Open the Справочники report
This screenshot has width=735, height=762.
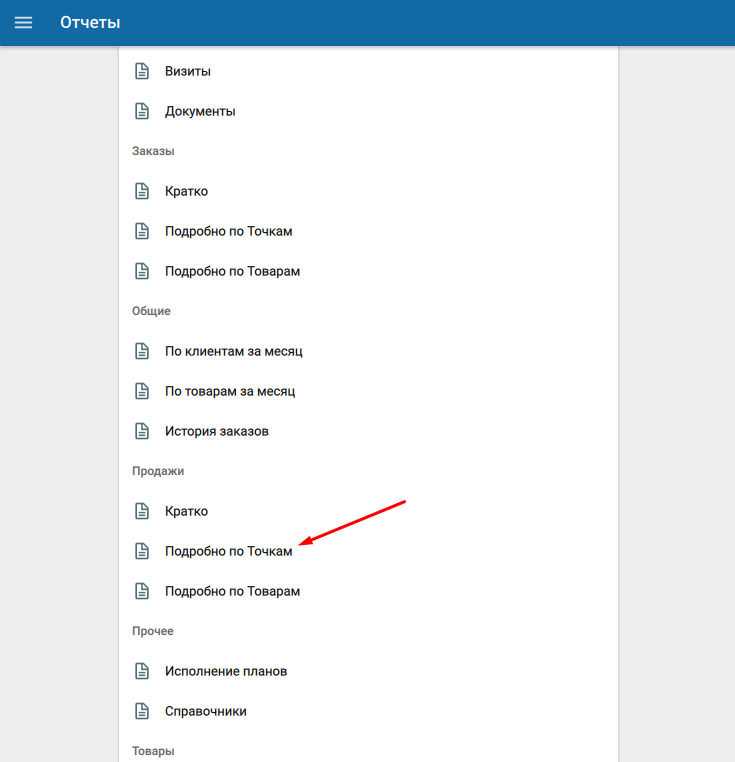[x=205, y=711]
